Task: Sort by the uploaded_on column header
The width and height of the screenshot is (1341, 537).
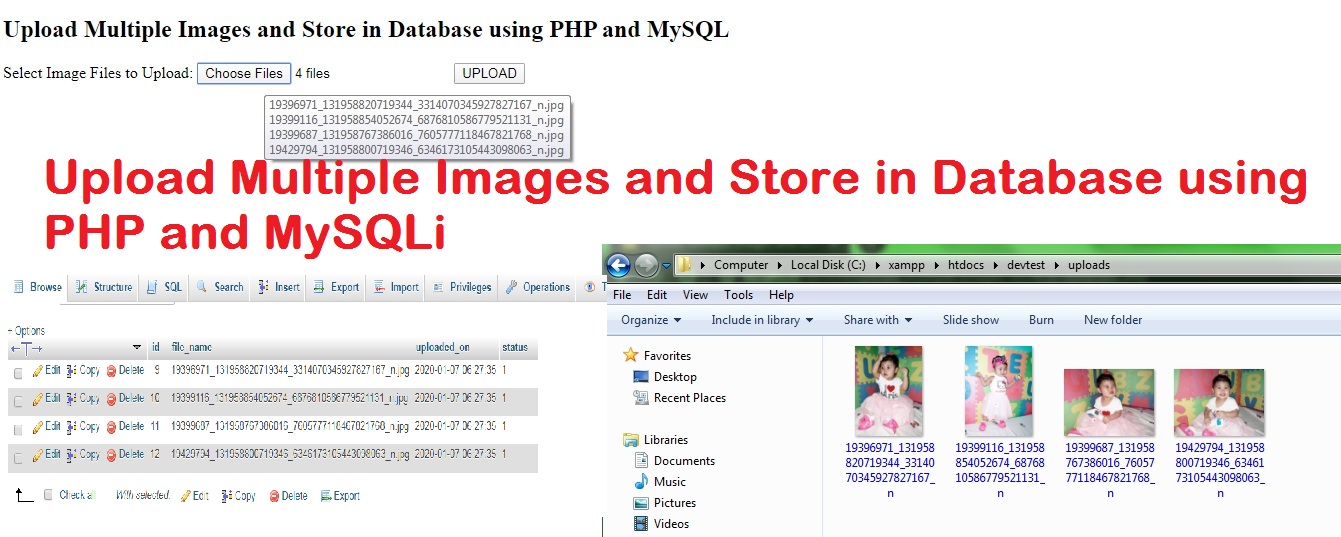Action: coord(443,348)
